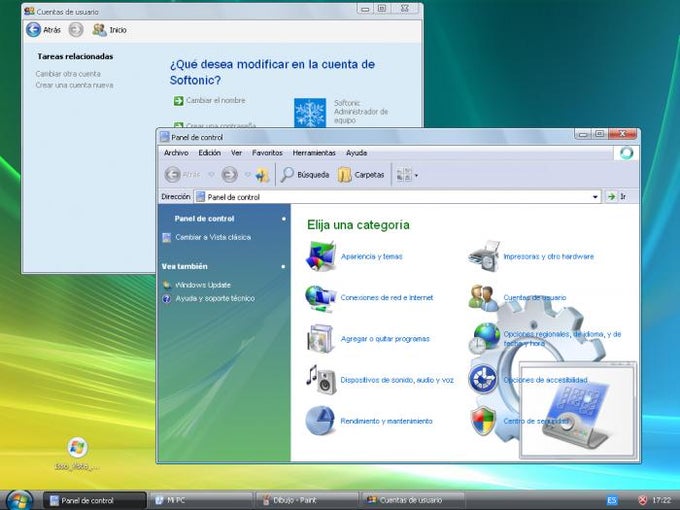
Task: Click the Back arrow in Panel de control toolbar
Action: (173, 175)
